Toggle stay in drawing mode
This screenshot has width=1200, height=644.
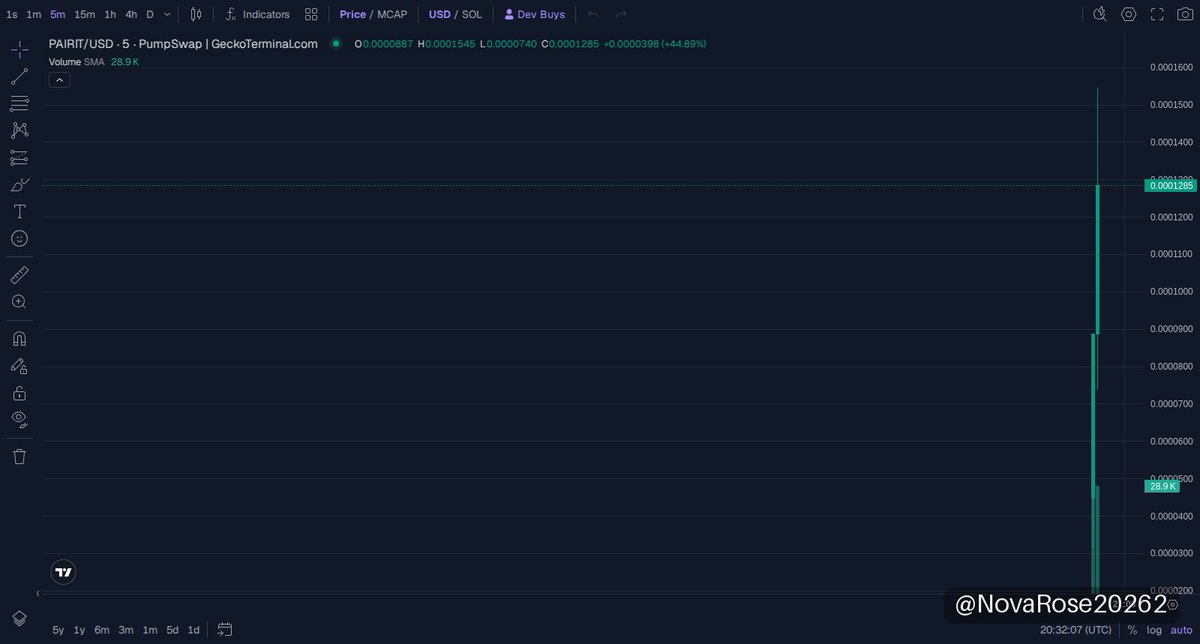19,366
